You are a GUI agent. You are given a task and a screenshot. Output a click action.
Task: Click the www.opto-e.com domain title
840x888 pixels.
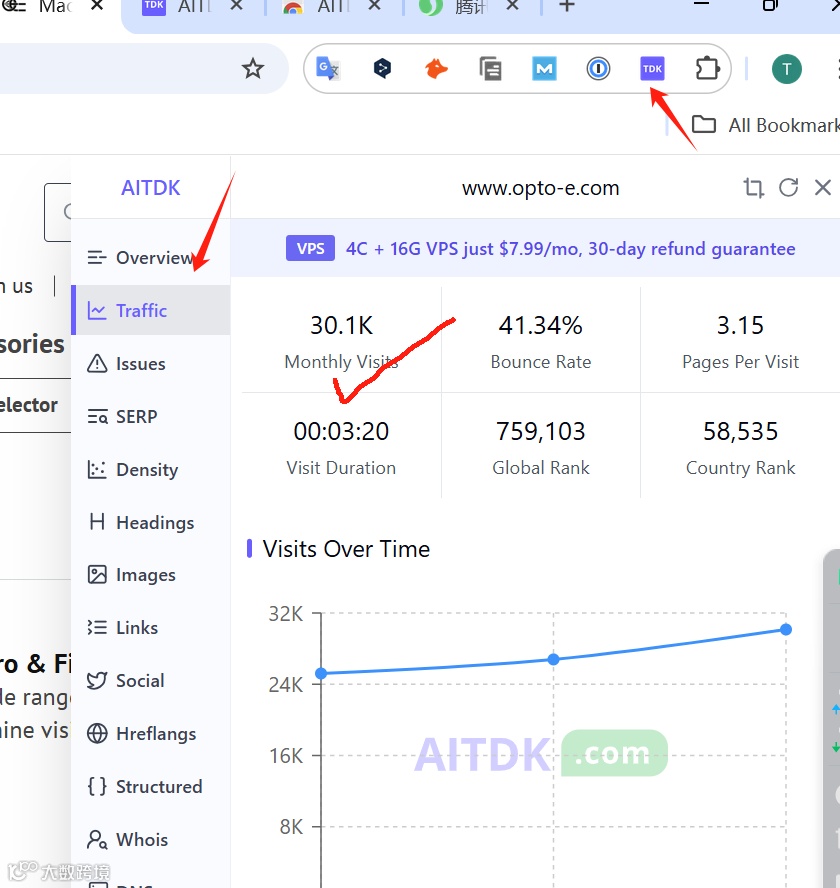(x=540, y=188)
